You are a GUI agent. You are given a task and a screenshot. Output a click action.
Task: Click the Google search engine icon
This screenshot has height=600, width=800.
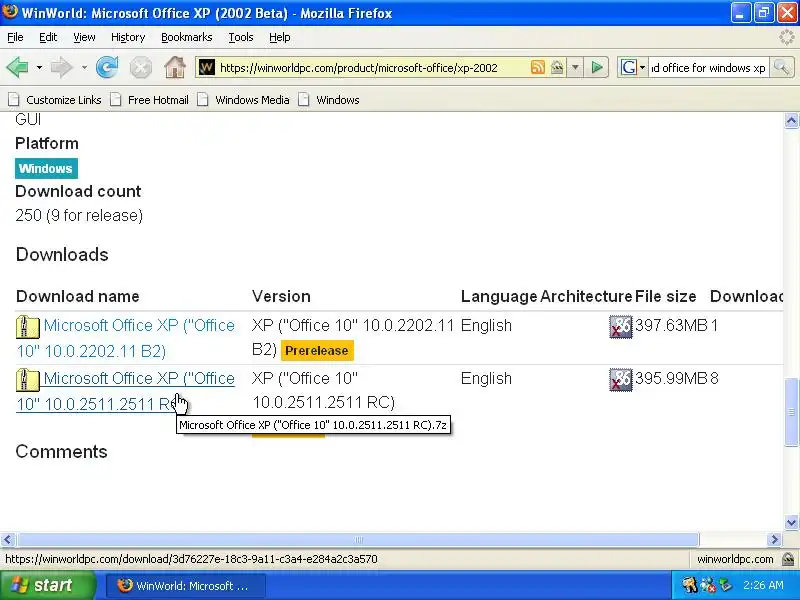point(629,67)
